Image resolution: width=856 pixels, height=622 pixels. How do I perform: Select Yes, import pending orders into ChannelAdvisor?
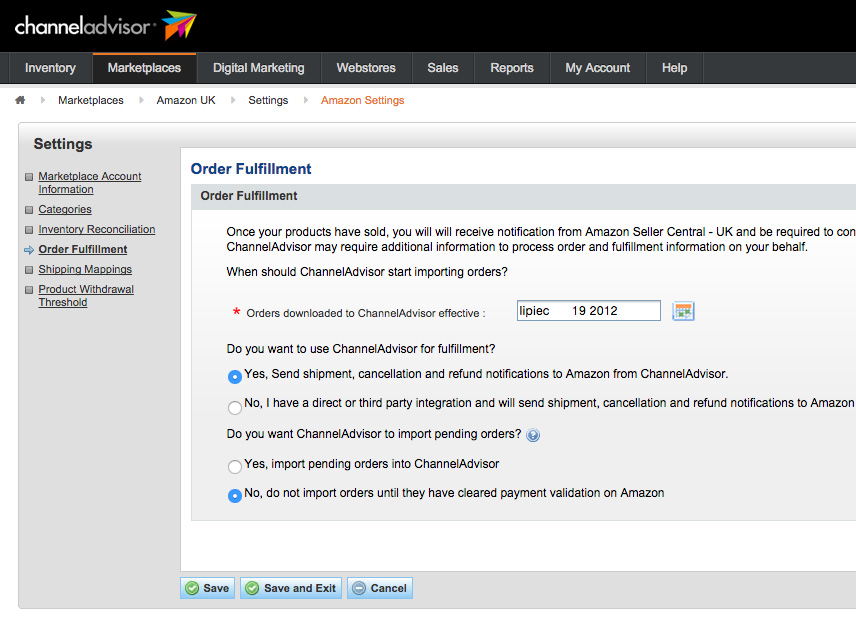(235, 466)
